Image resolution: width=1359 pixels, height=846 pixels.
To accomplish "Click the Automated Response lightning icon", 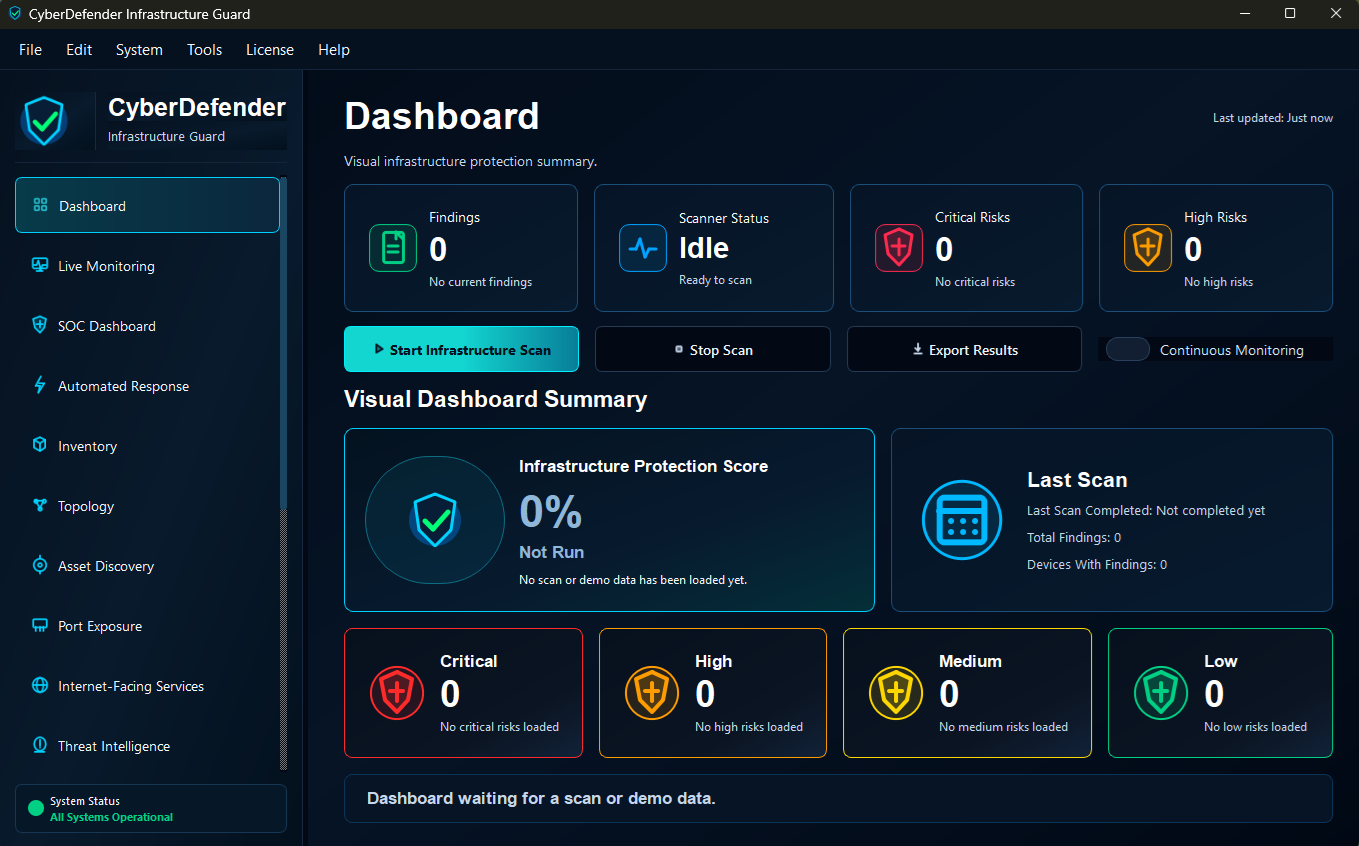I will pyautogui.click(x=40, y=386).
